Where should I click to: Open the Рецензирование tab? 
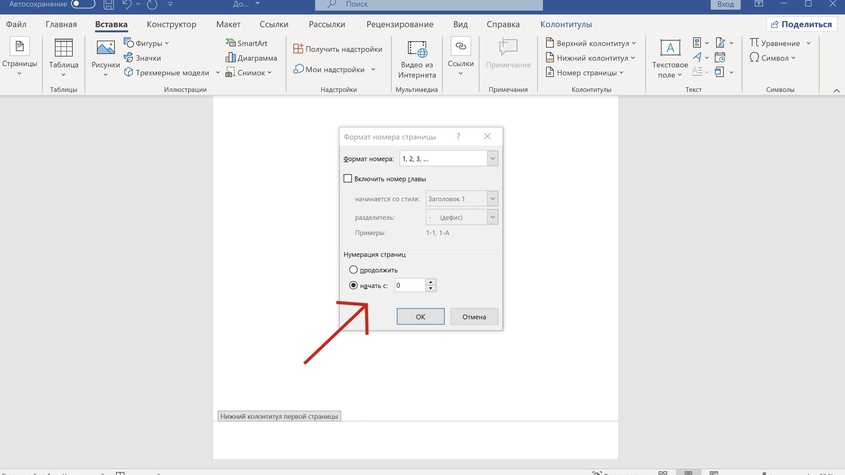399,23
